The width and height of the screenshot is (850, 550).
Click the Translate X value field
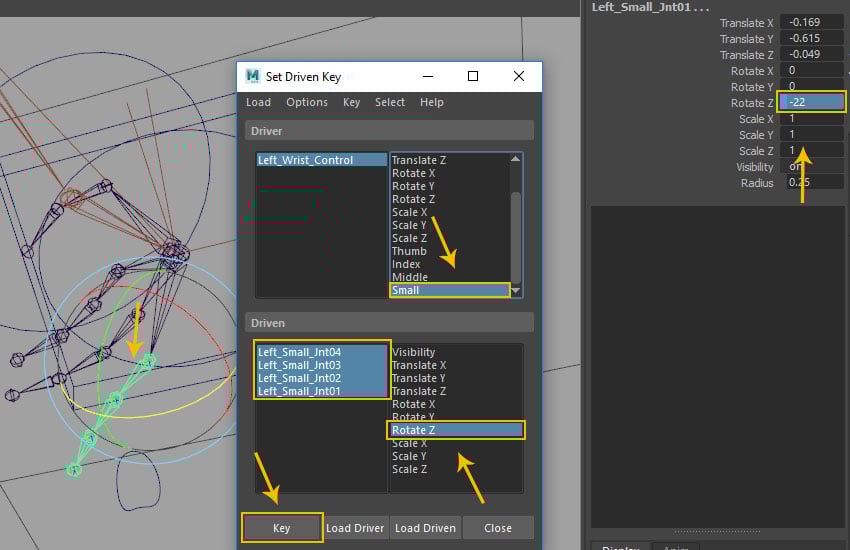(x=813, y=22)
